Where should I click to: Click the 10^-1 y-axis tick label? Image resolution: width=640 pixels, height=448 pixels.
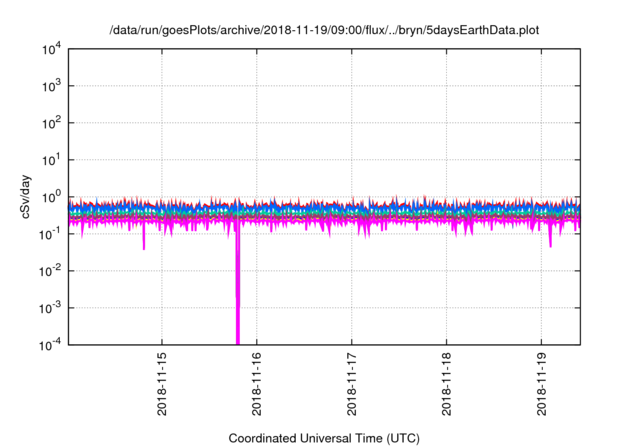coord(50,234)
